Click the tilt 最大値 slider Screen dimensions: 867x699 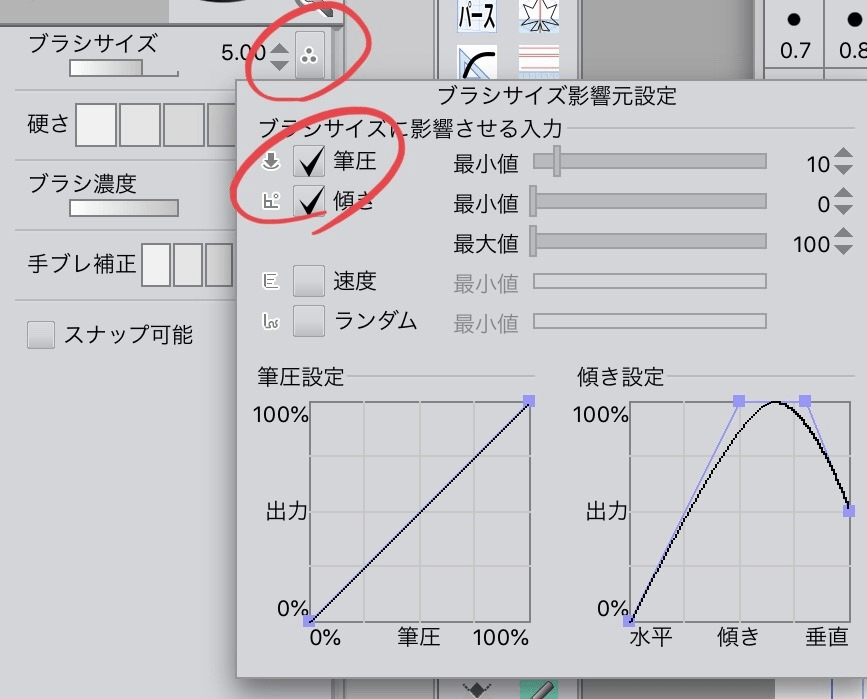(x=650, y=241)
